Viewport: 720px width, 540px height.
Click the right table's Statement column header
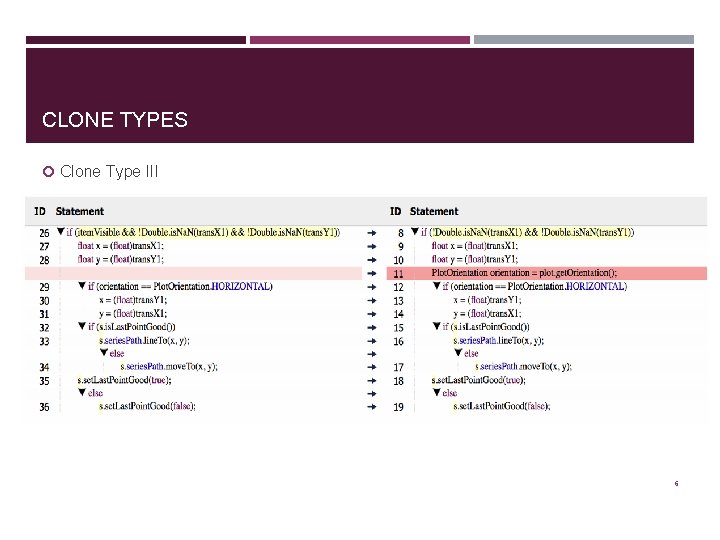[434, 211]
